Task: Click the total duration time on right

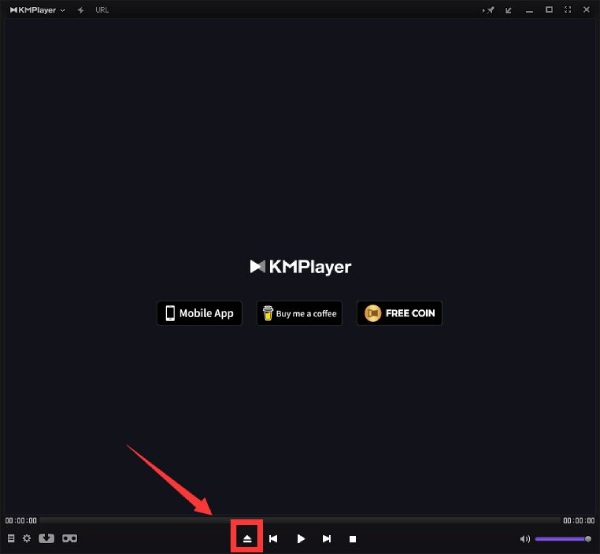Action: click(x=579, y=520)
